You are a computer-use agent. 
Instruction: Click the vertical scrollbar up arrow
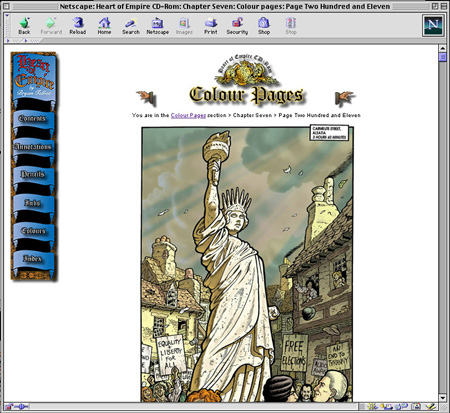443,48
